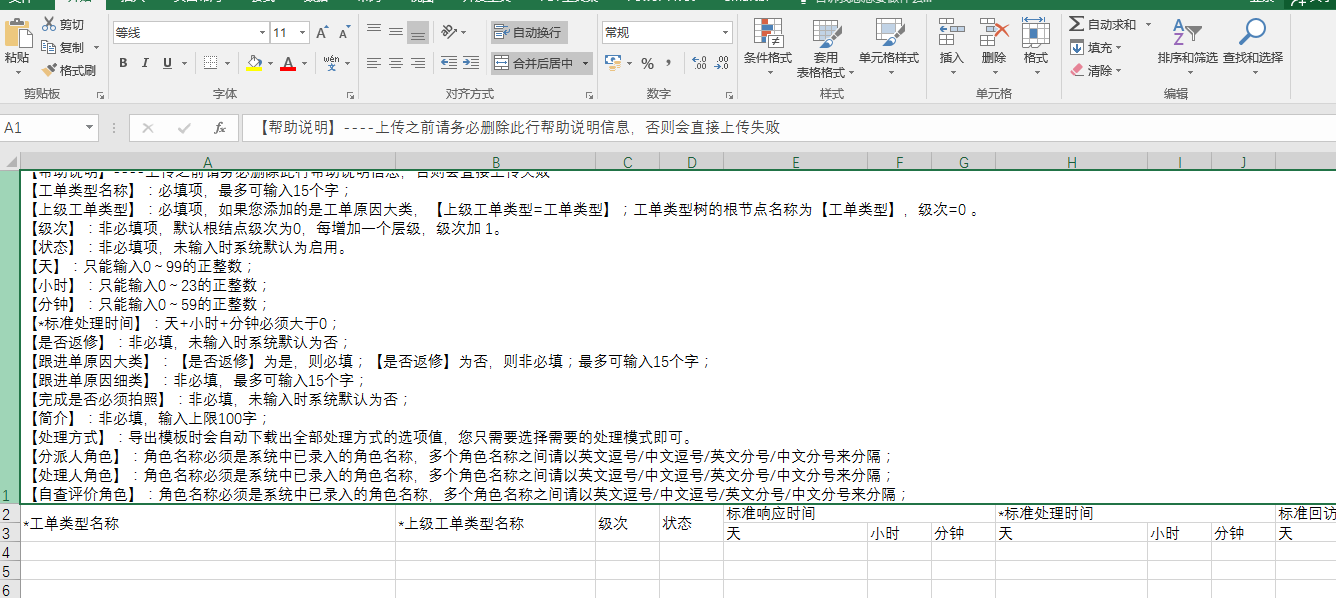Click the AutoSum (自动求和) button

coord(1102,24)
